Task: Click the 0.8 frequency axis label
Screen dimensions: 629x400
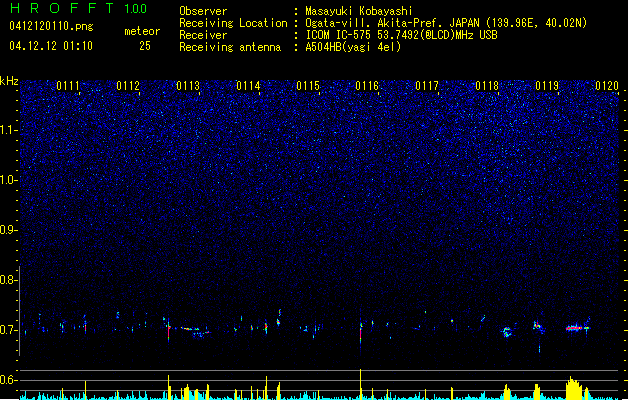Action: point(7,280)
